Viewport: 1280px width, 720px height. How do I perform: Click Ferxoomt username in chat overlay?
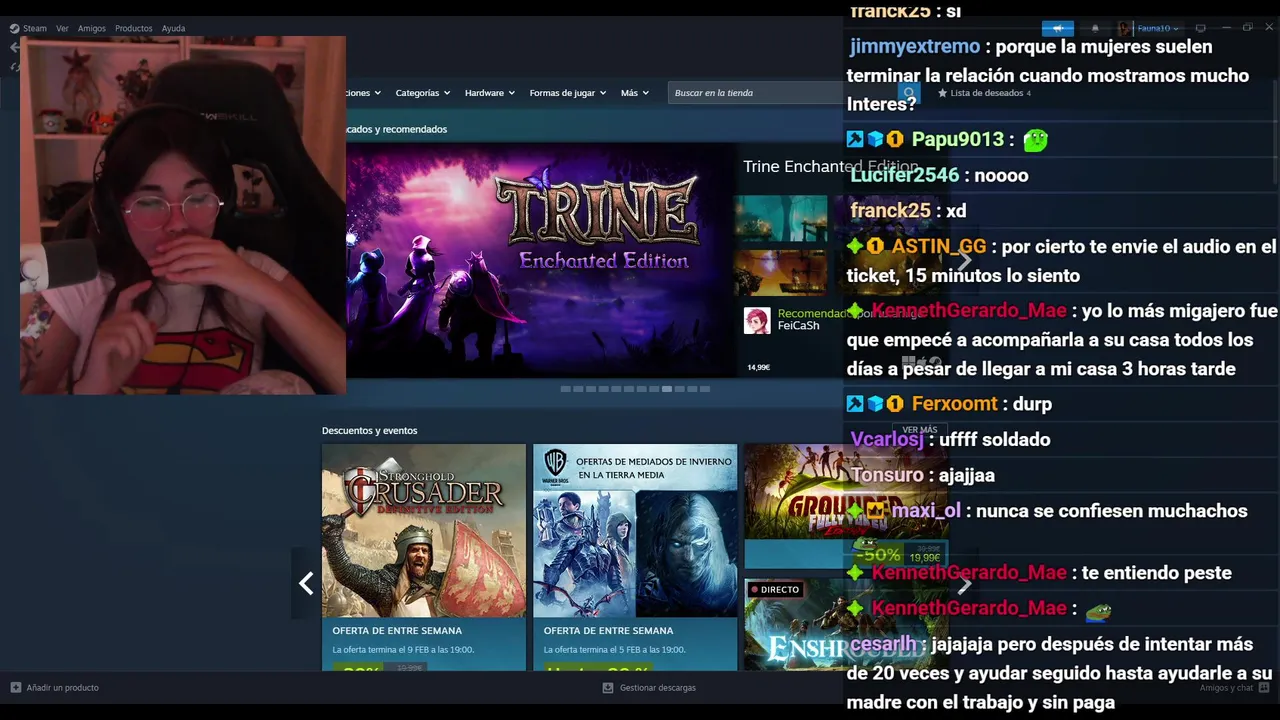coord(954,404)
